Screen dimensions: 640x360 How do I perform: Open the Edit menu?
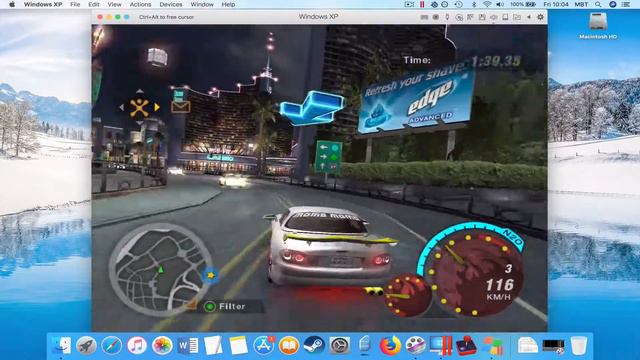pyautogui.click(x=94, y=4)
